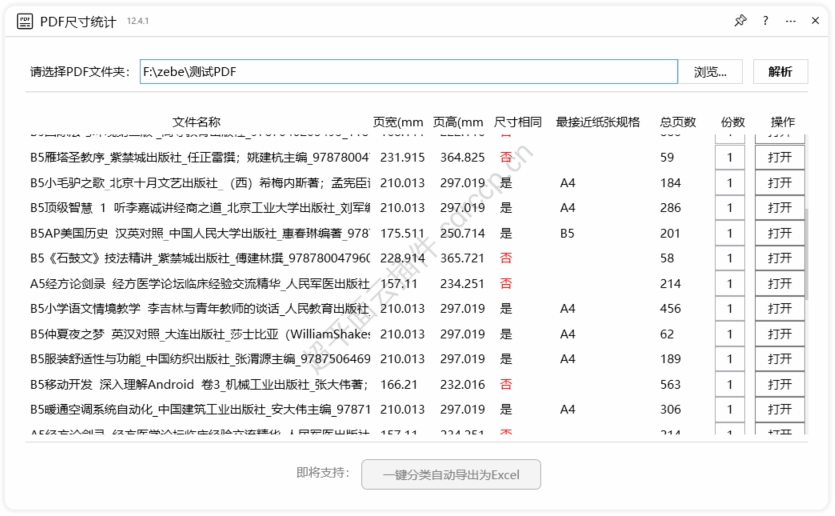Open the A5经方论剑录 214-page file with 打开
Viewport: 835px width, 516px height.
(780, 283)
